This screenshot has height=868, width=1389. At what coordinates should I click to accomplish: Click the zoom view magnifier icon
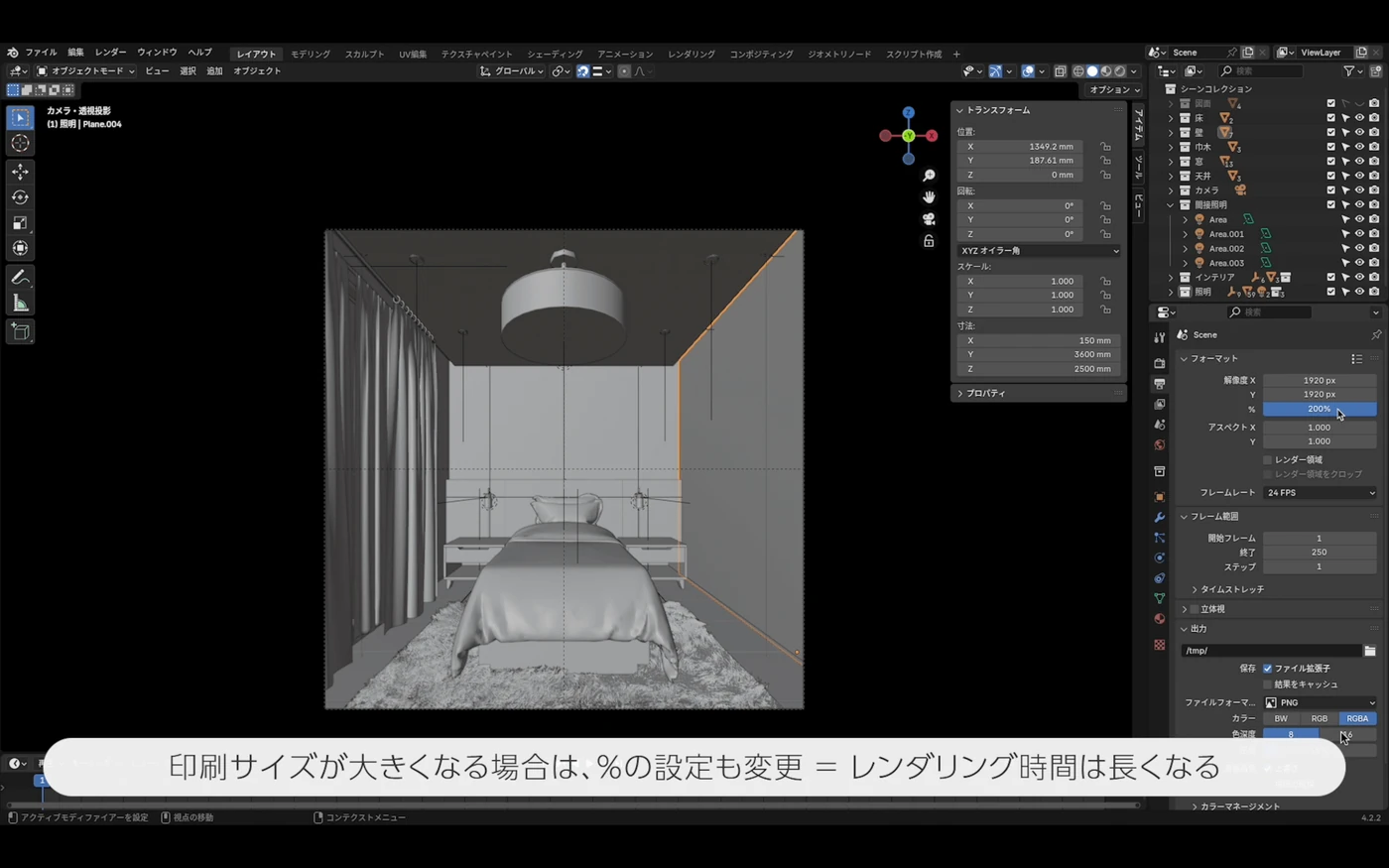point(929,176)
